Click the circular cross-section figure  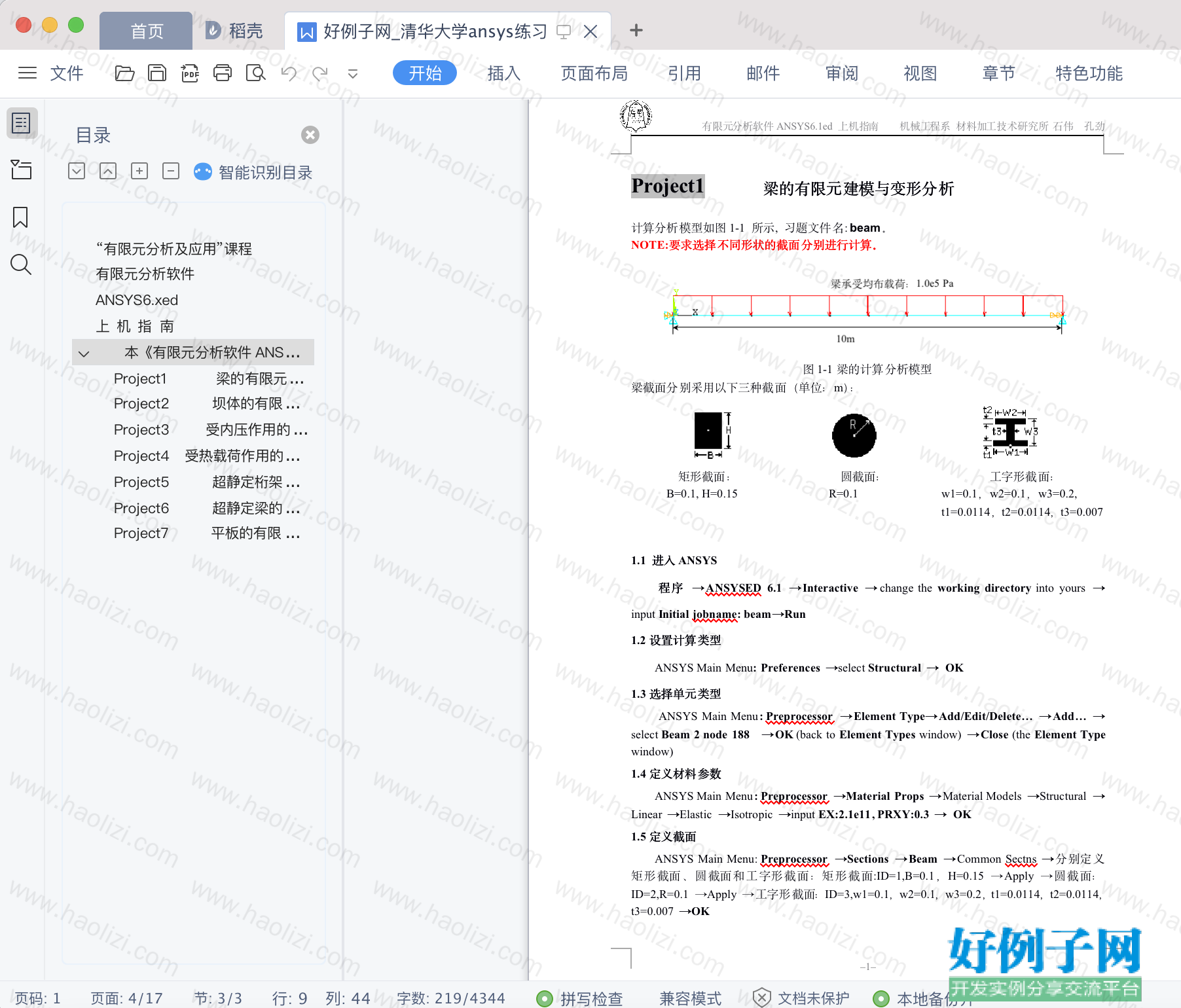pos(854,435)
